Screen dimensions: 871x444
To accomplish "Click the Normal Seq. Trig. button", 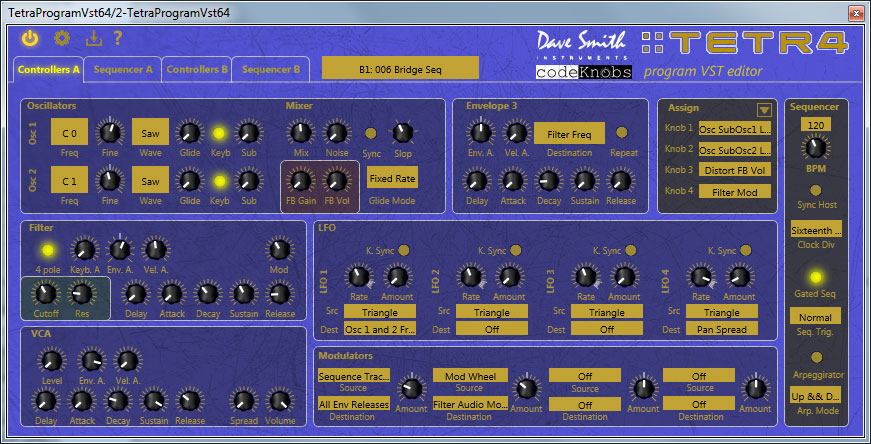I will (x=815, y=317).
